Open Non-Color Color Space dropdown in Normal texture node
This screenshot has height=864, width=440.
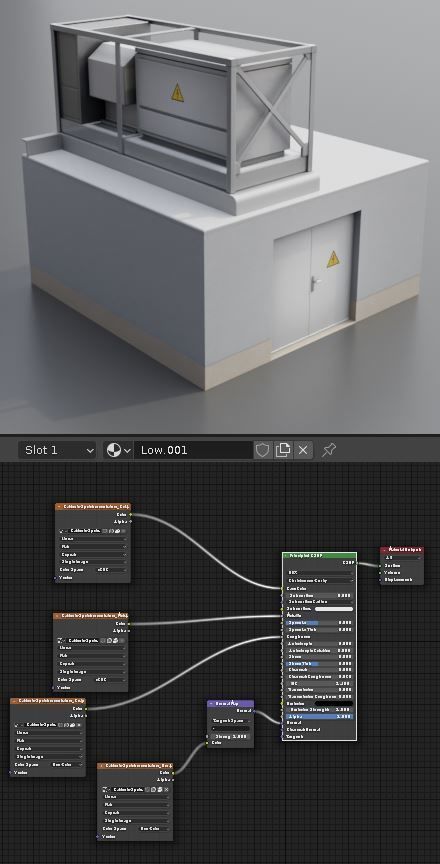(x=154, y=829)
